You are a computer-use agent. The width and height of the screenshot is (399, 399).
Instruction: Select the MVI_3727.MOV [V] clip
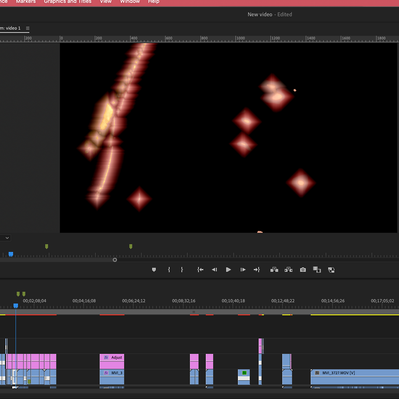coord(355,377)
